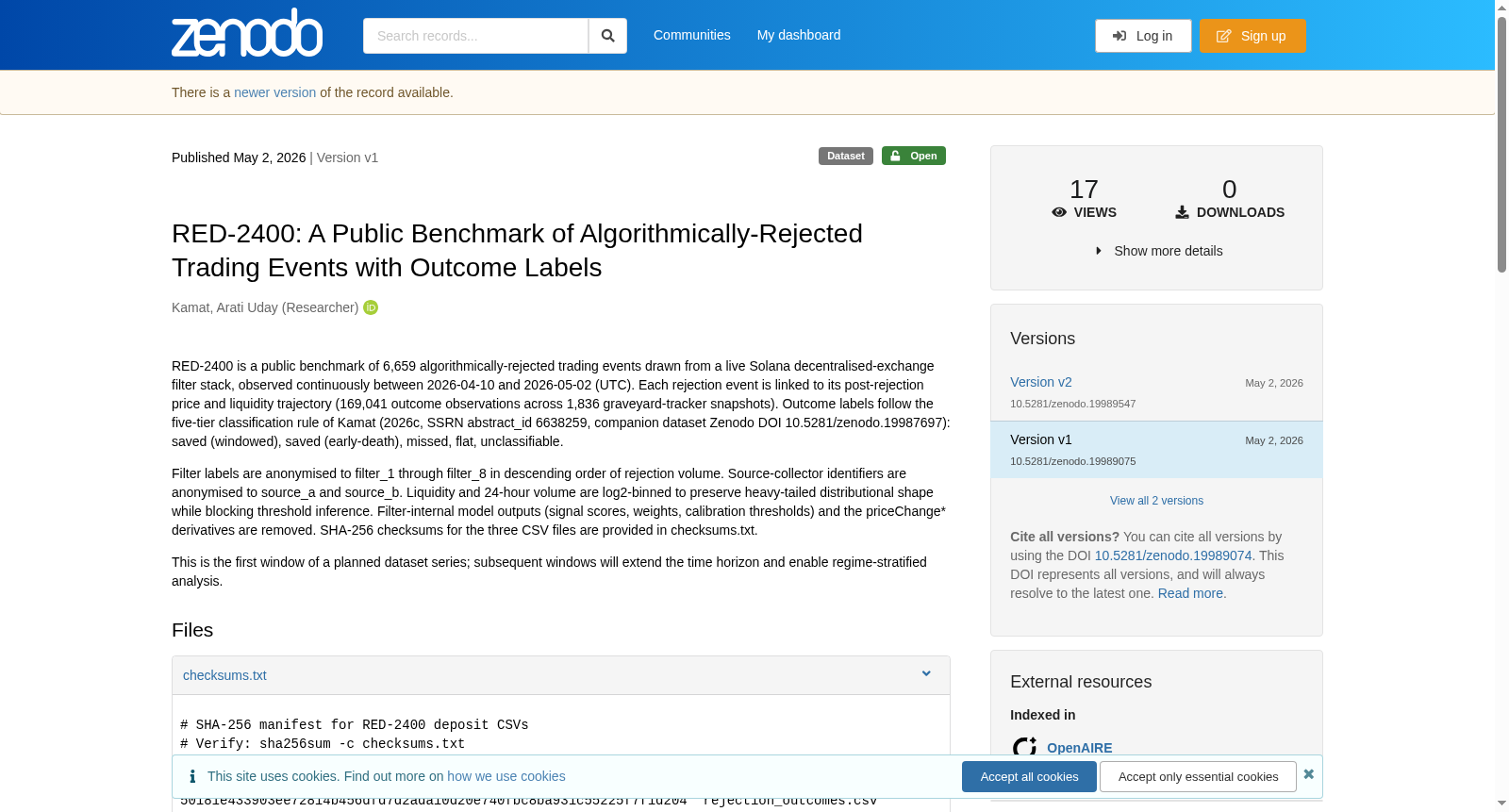The image size is (1509, 812).
Task: Click the views eye icon
Action: coord(1059,212)
